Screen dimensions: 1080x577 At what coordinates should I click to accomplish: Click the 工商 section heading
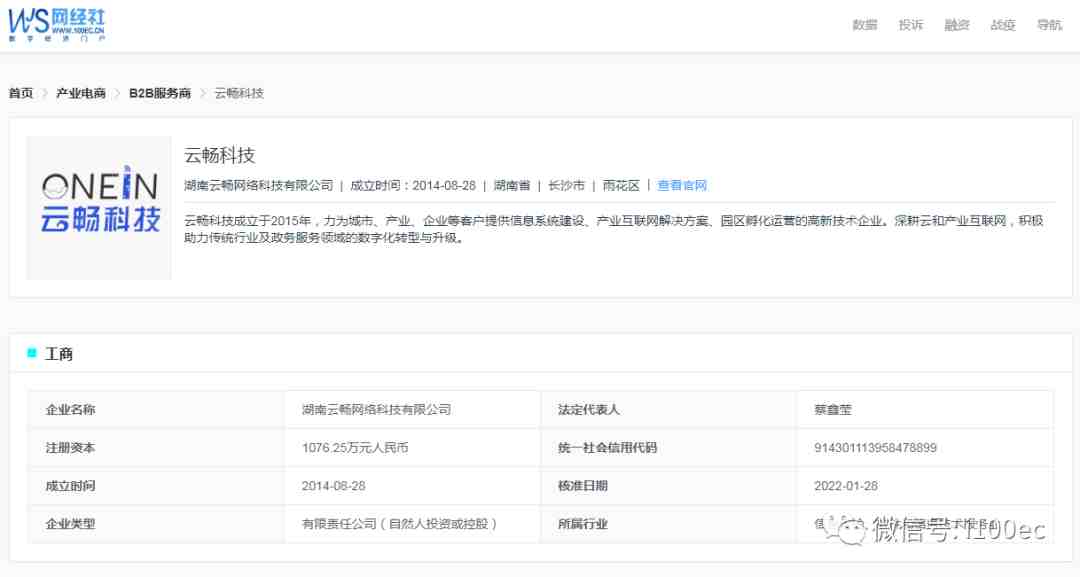click(x=59, y=354)
